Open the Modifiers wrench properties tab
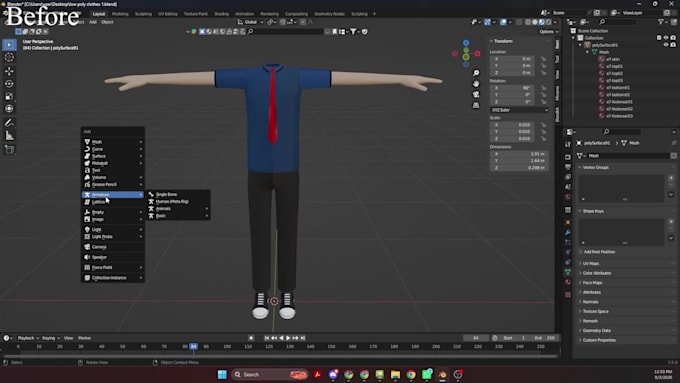The height and width of the screenshot is (383, 680). [568, 232]
